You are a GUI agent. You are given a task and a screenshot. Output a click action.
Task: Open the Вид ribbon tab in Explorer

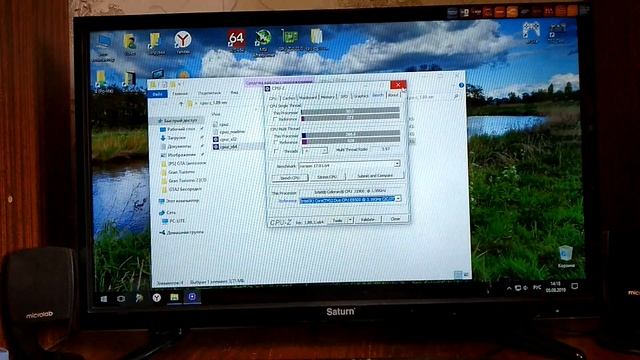(x=234, y=93)
